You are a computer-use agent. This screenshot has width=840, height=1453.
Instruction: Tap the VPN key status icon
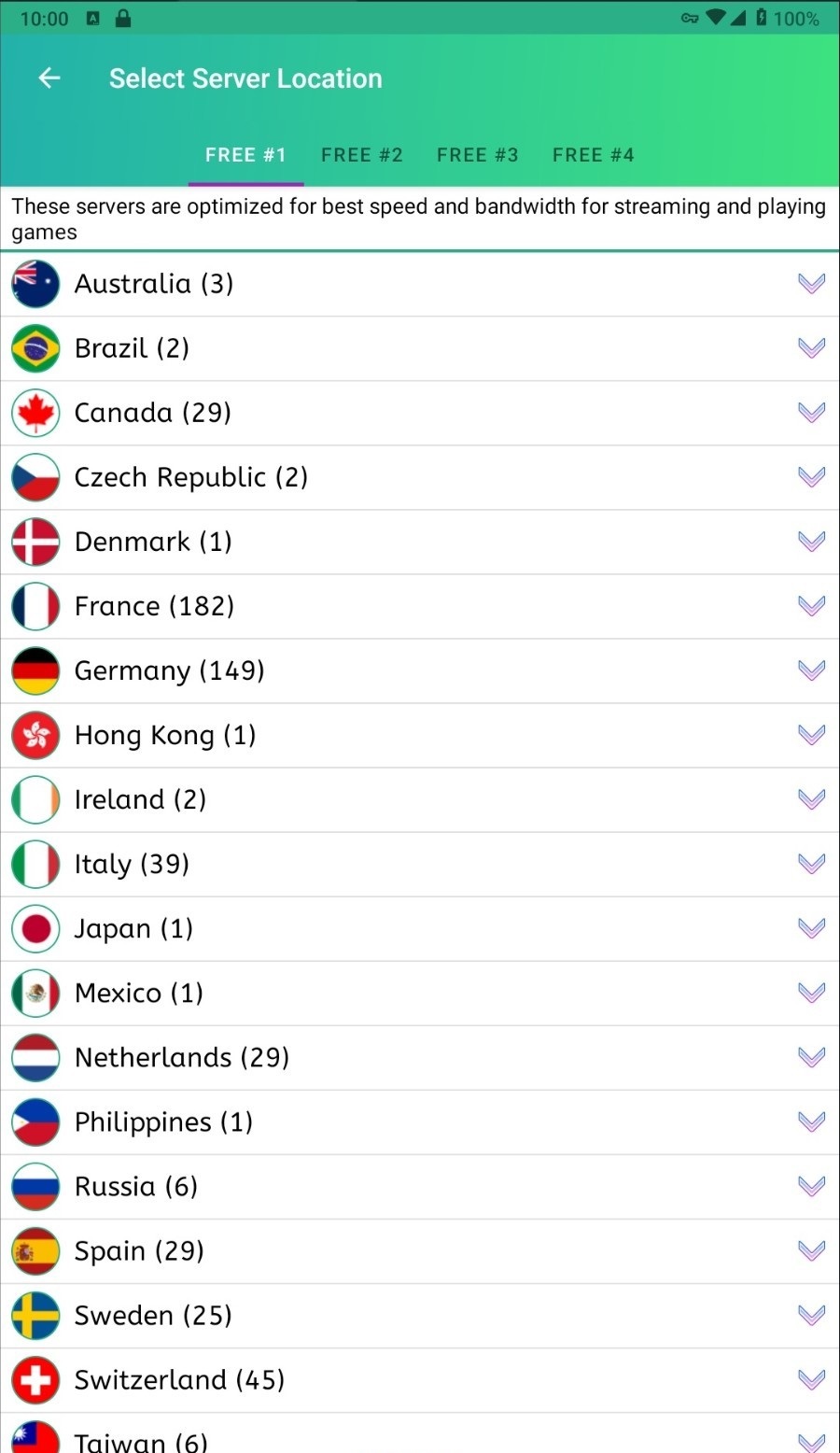tap(690, 18)
